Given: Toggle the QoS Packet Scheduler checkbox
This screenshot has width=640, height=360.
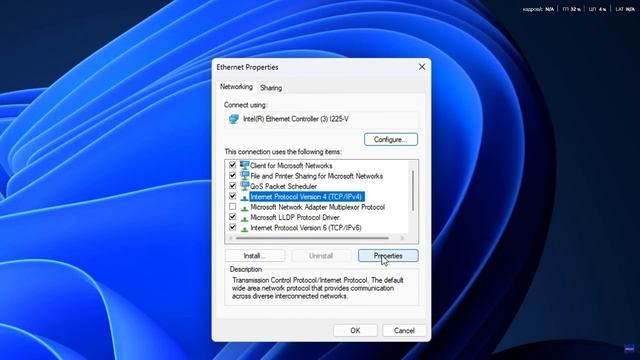Looking at the screenshot, I should (x=233, y=186).
